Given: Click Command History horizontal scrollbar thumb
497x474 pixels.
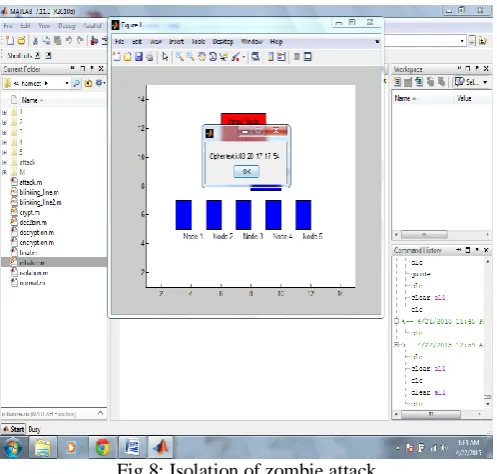Looking at the screenshot, I should (x=431, y=414).
